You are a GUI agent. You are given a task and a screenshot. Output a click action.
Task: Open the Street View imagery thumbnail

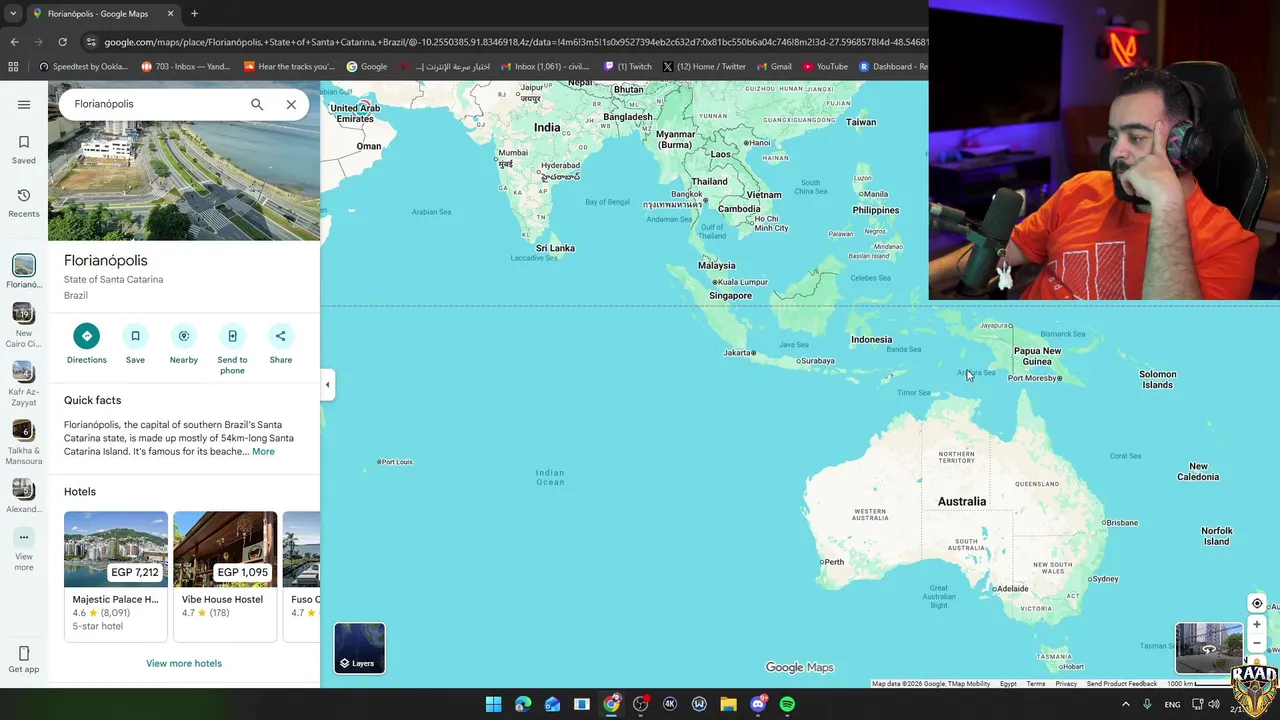coord(1209,648)
